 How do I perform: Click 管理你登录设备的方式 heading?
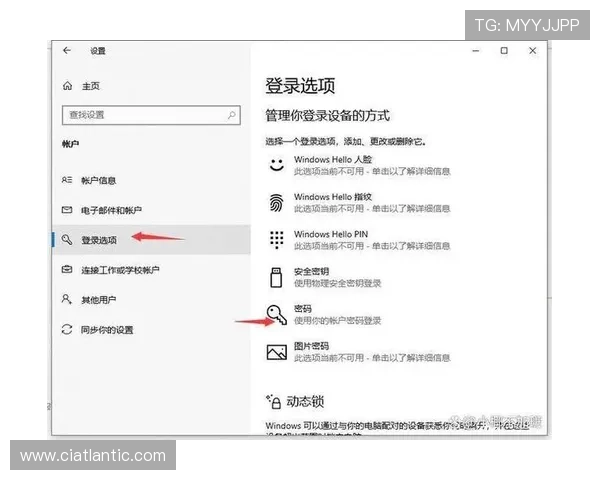pyautogui.click(x=328, y=115)
